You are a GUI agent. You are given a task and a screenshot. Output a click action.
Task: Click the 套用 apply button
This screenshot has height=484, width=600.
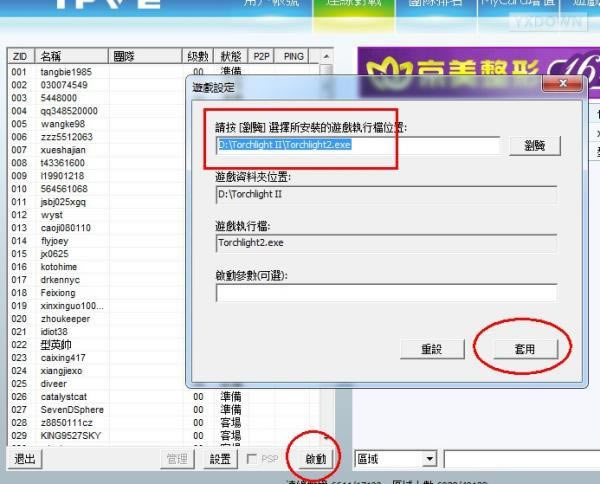coord(523,349)
